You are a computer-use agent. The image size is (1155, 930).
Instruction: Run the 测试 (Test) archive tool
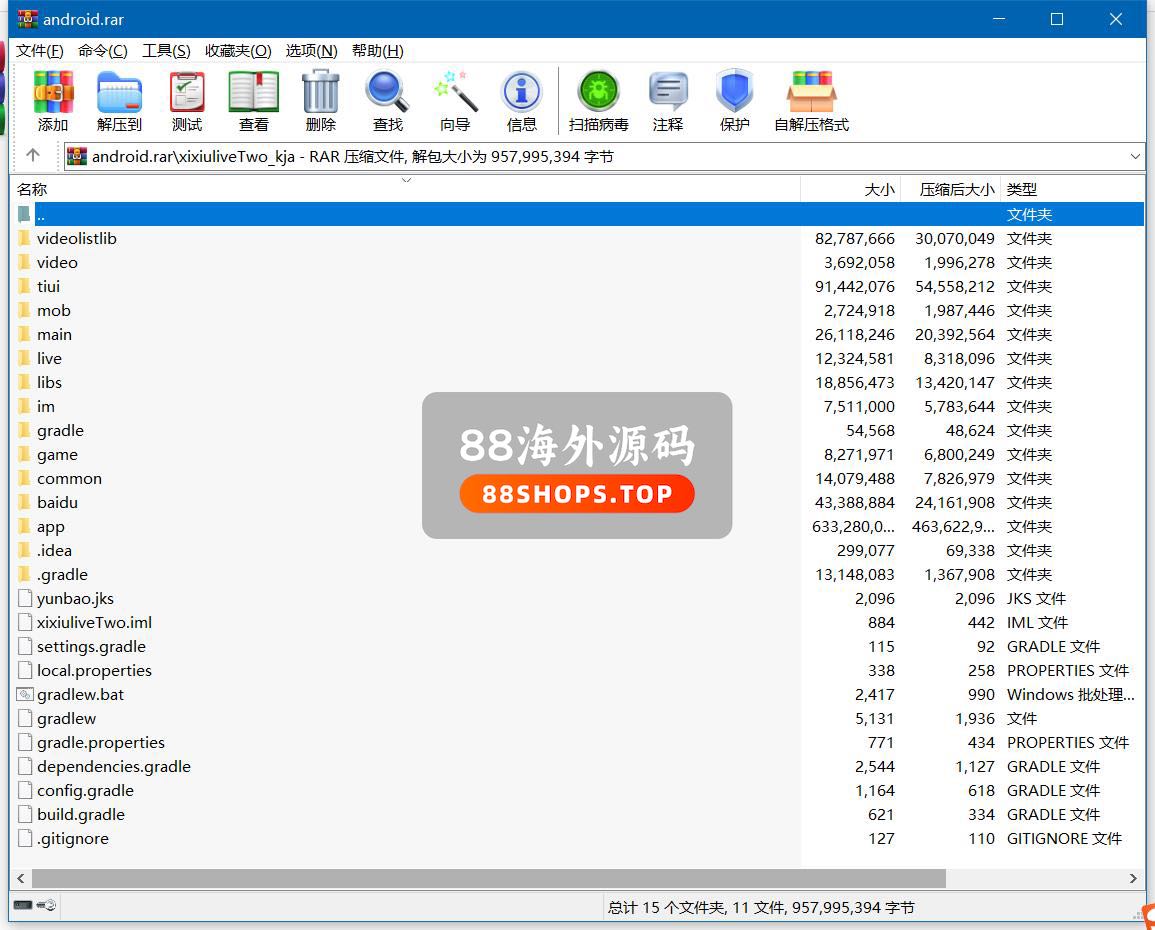[x=187, y=101]
